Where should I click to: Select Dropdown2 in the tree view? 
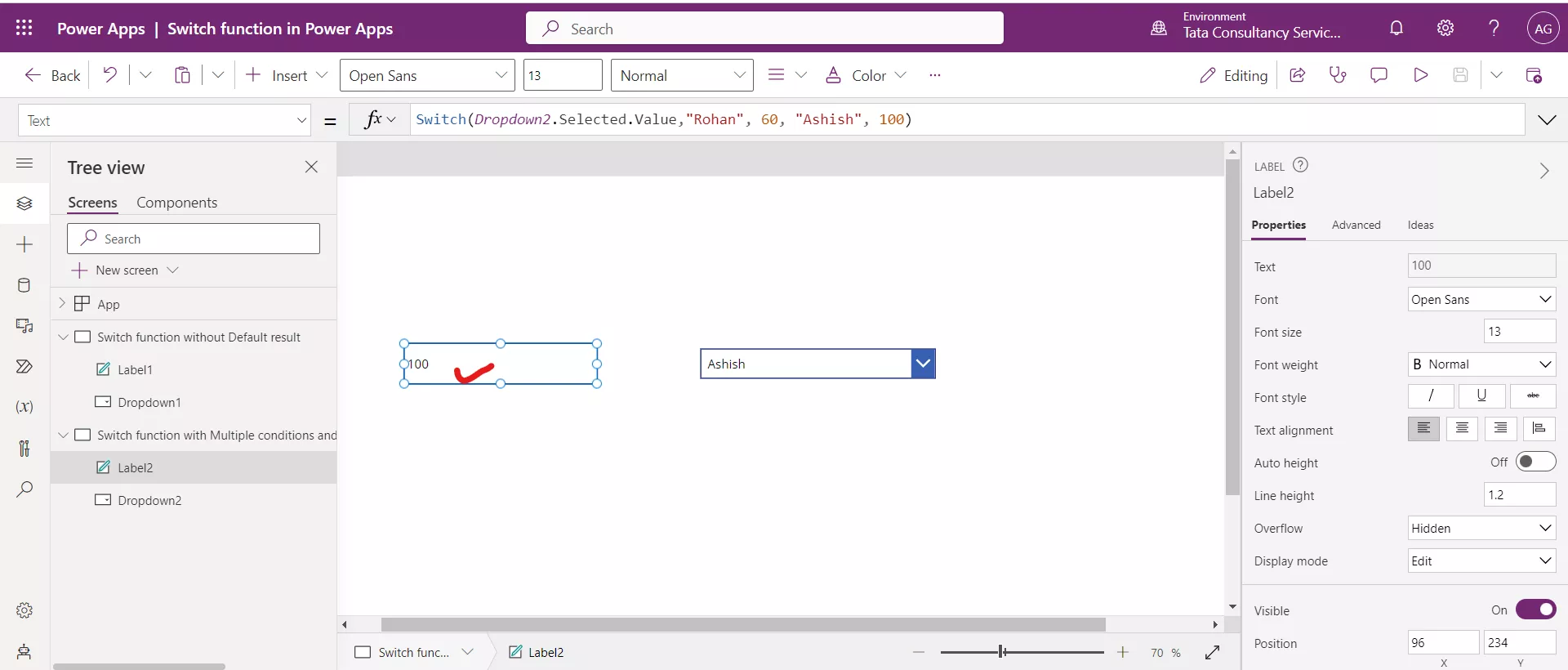pyautogui.click(x=149, y=500)
